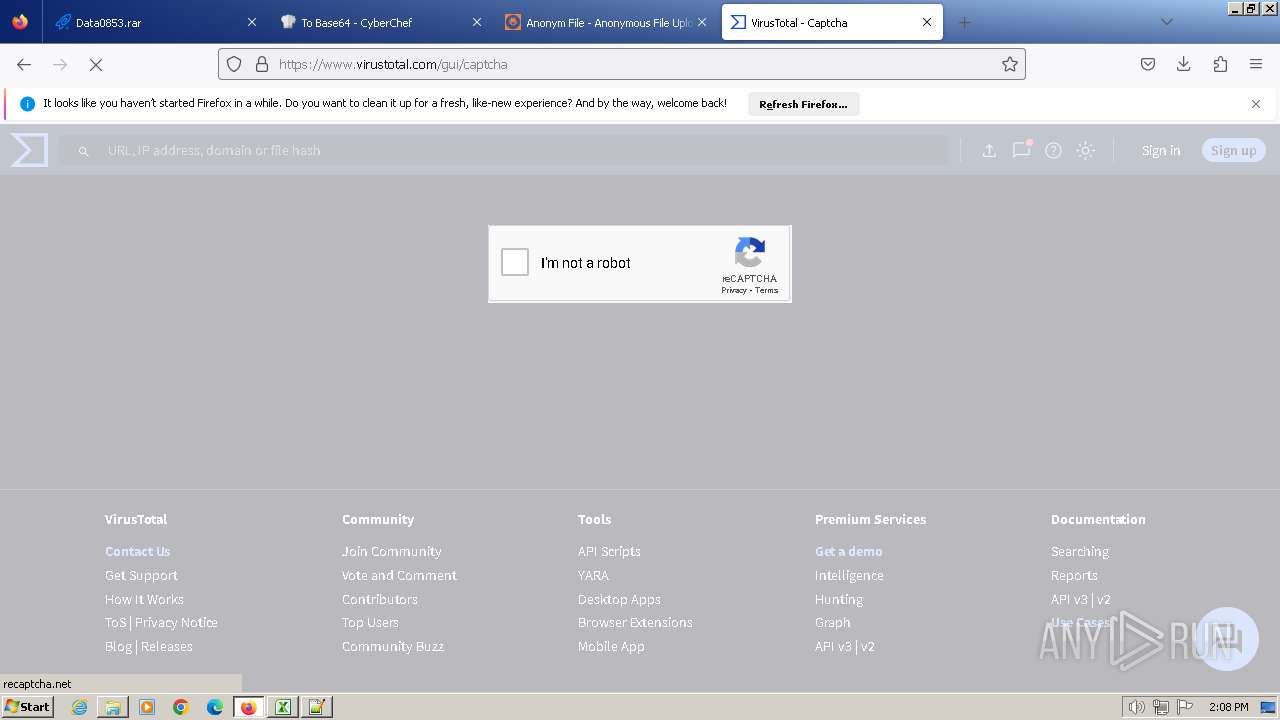Open the Get a demo link
Image resolution: width=1280 pixels, height=720 pixels.
[849, 551]
